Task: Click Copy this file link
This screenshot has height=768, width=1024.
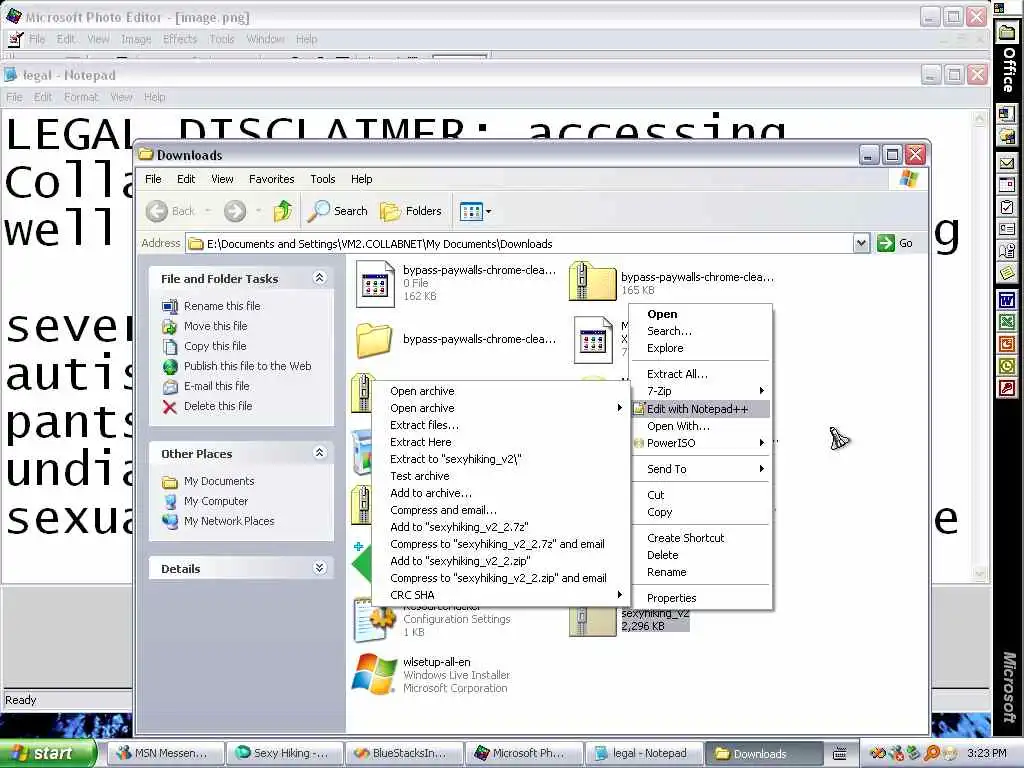Action: [215, 346]
